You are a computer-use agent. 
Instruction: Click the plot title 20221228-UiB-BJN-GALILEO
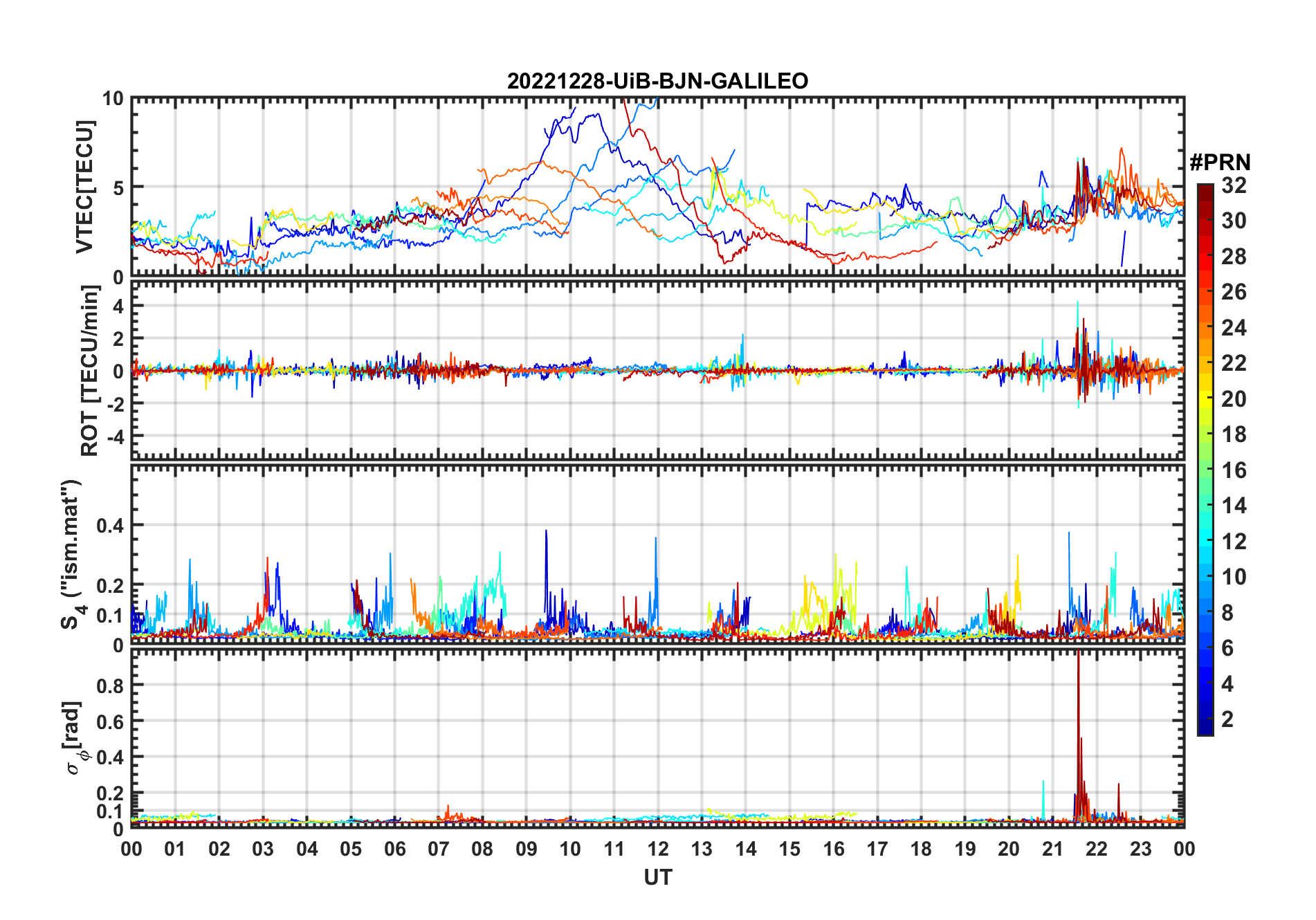point(657,81)
